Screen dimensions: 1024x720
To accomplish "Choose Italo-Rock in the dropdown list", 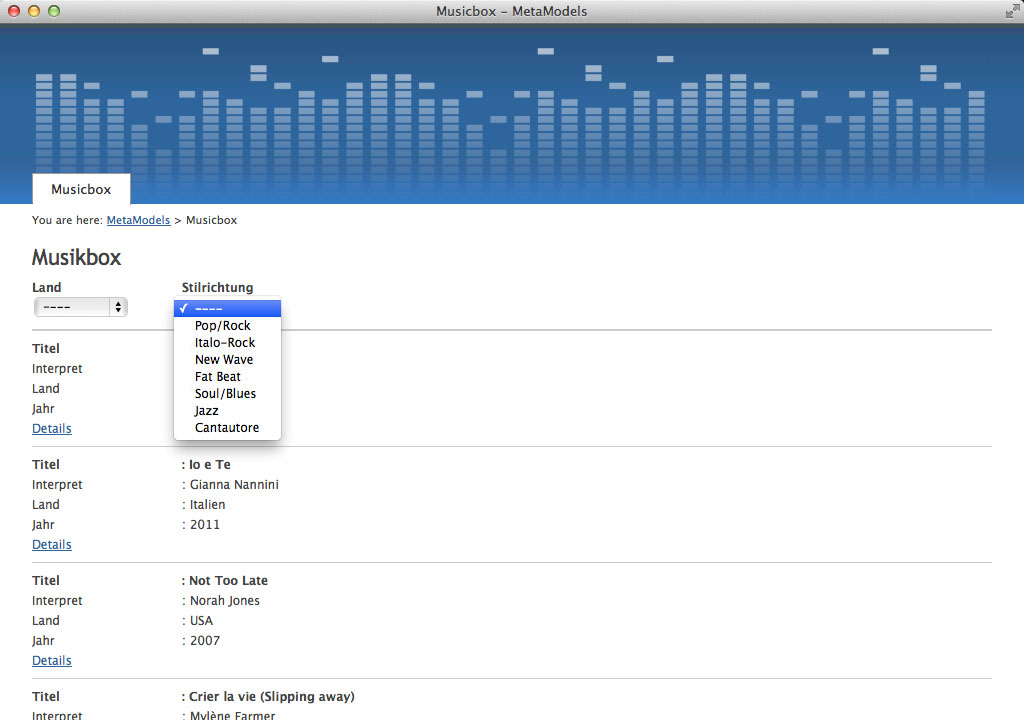I will pyautogui.click(x=225, y=343).
